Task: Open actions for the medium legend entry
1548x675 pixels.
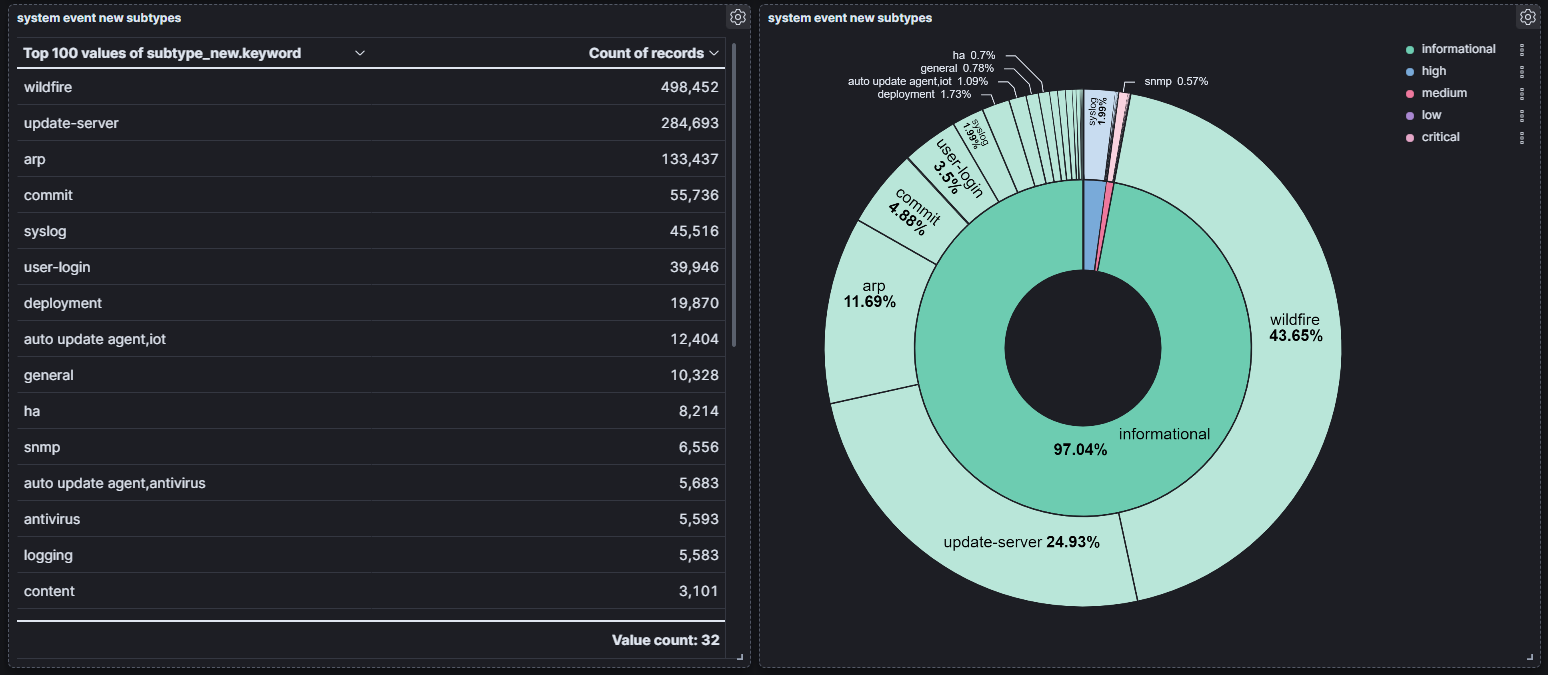Action: [1522, 92]
